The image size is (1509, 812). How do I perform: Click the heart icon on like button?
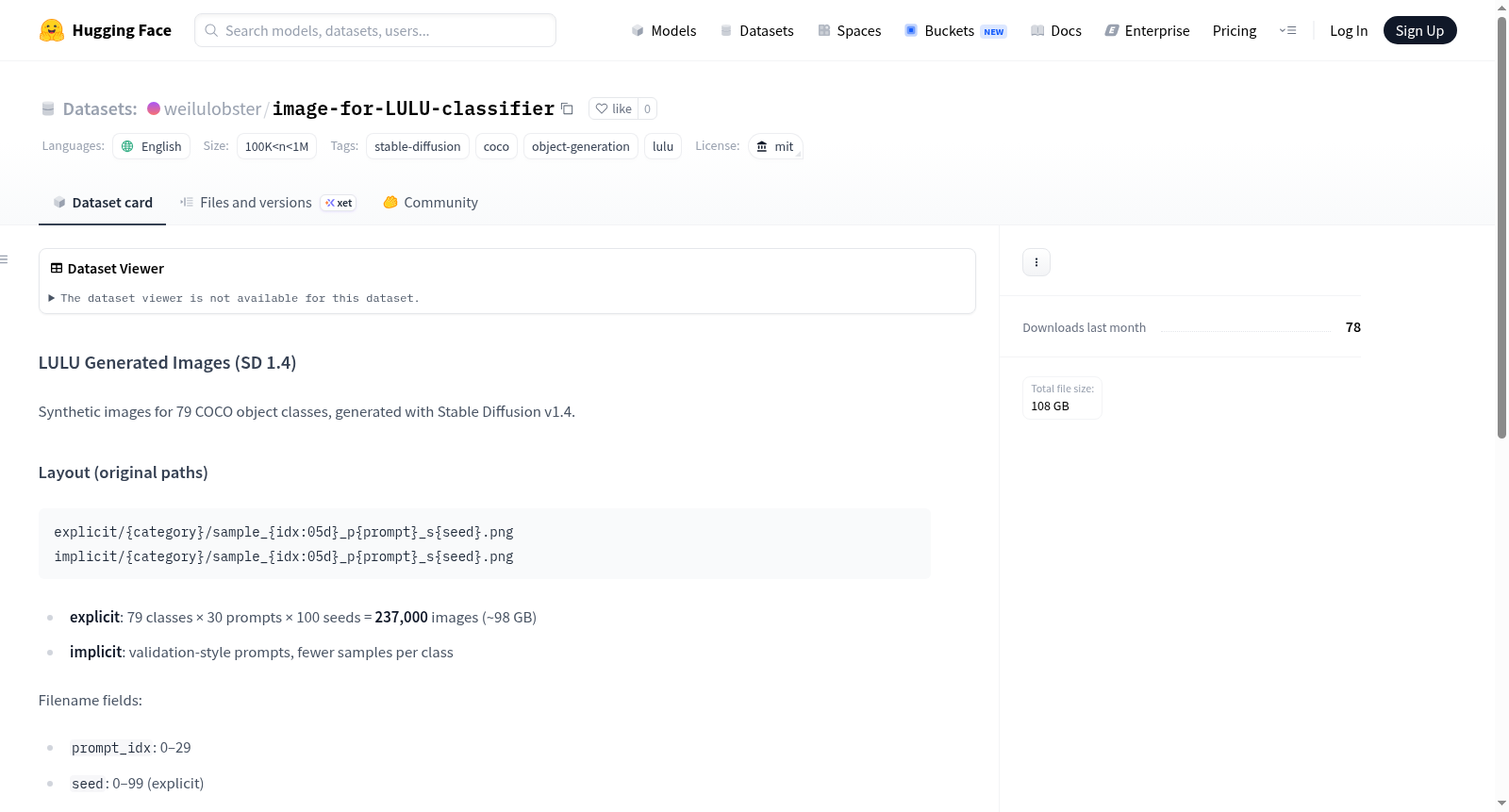click(x=602, y=108)
